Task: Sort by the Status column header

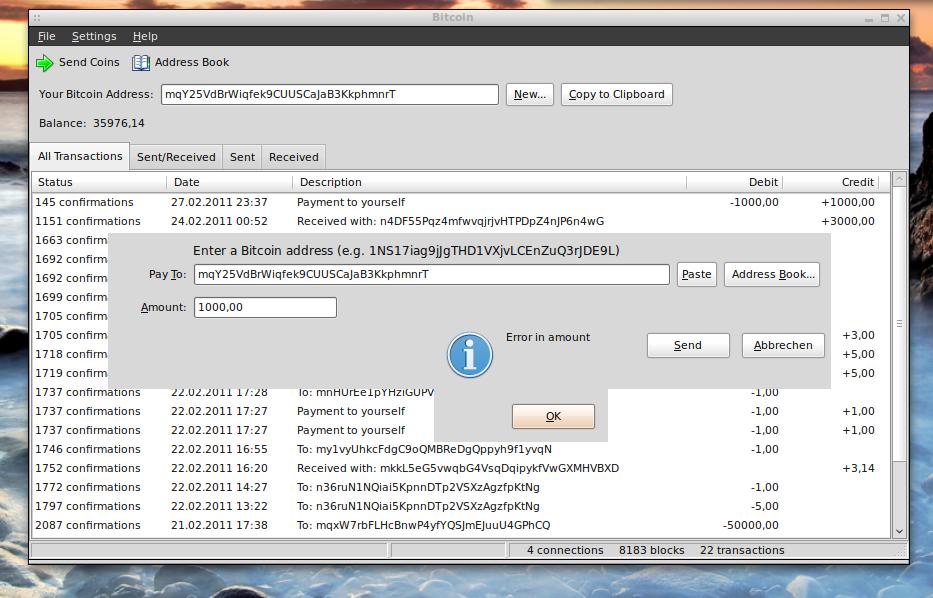Action: click(x=99, y=182)
